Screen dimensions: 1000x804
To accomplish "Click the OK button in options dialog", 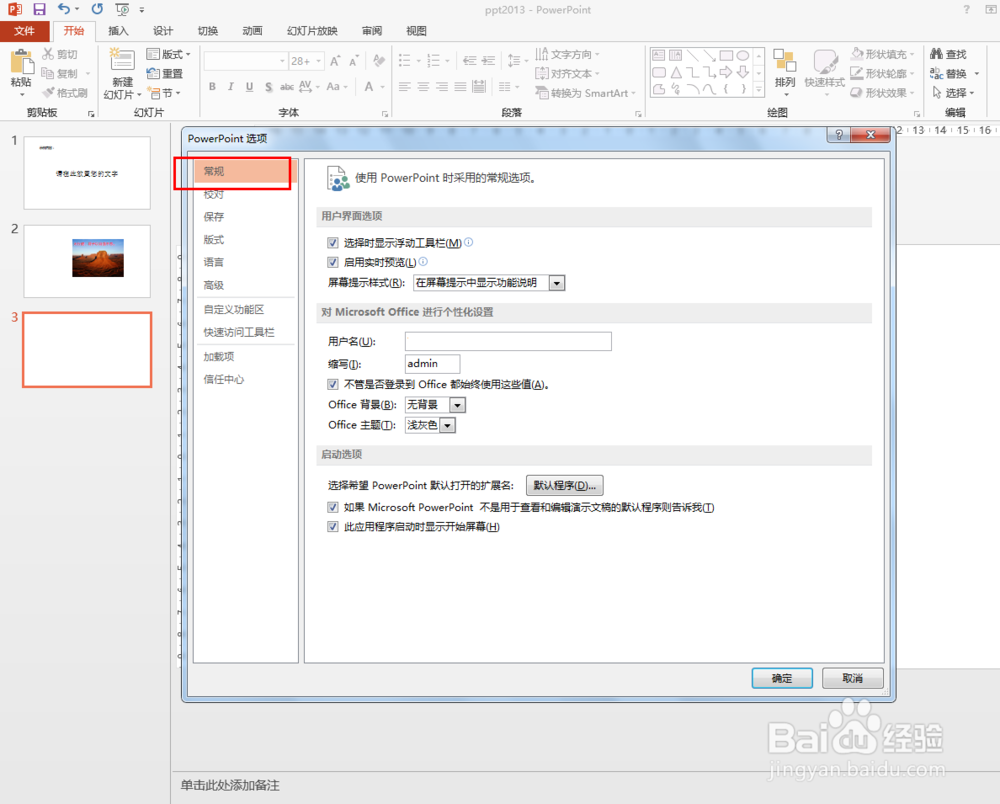I will tap(782, 678).
